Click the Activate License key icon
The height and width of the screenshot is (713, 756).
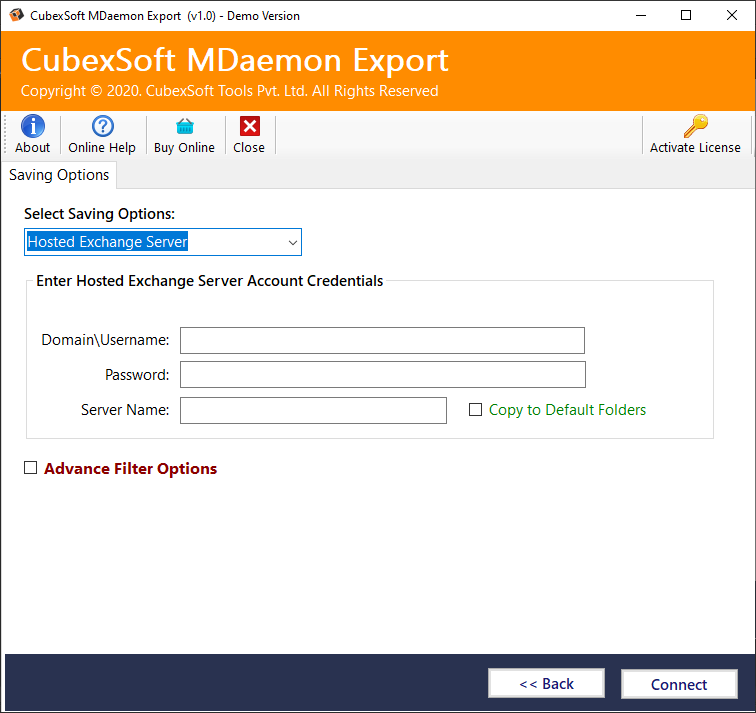(x=695, y=126)
